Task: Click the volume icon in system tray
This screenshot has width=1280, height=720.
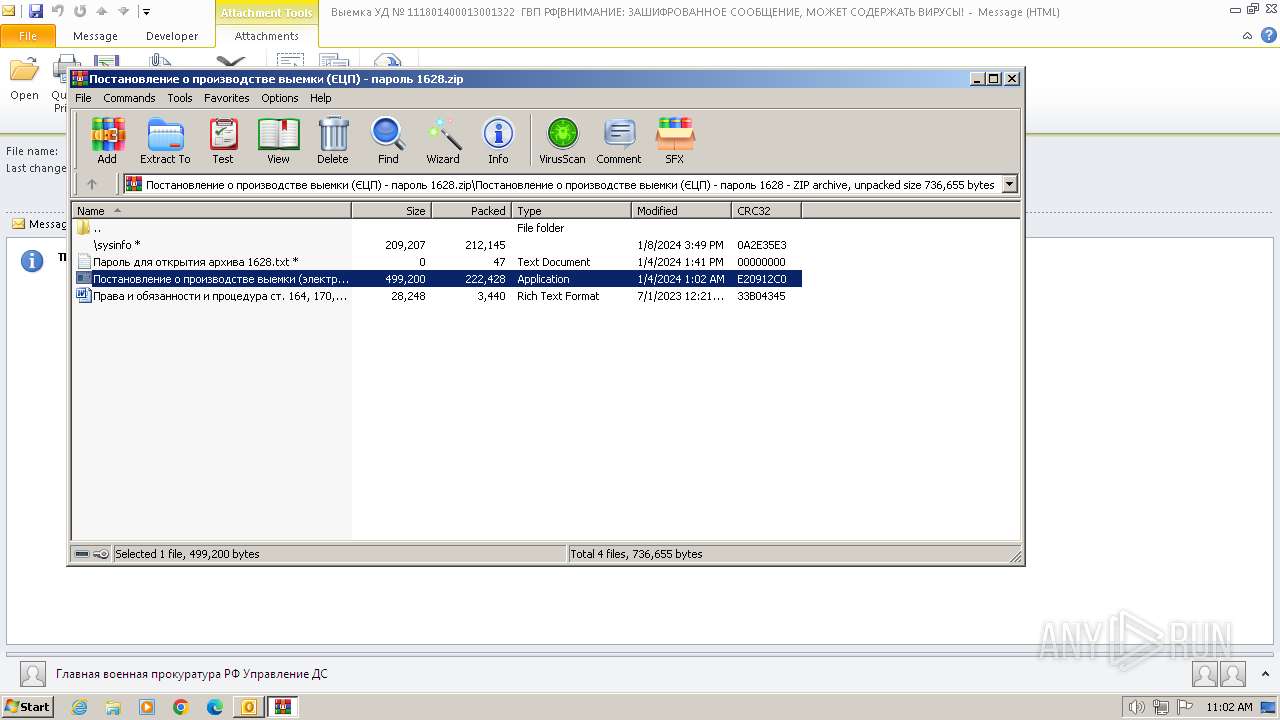Action: pos(1137,707)
